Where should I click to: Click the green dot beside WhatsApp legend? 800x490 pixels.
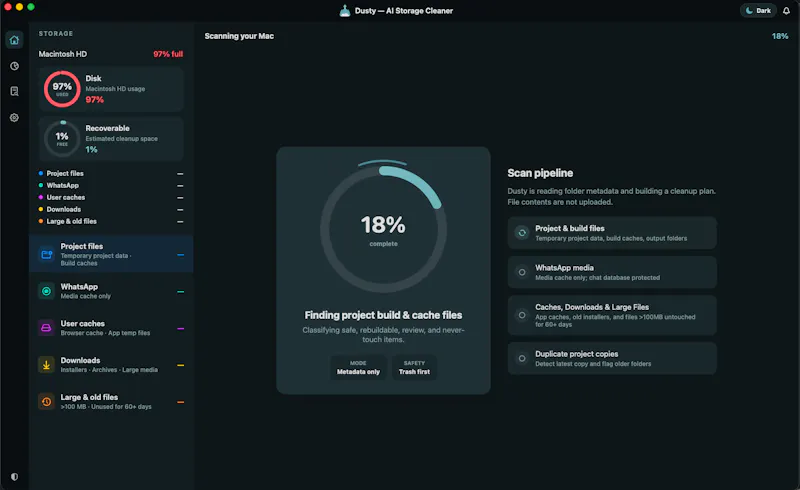41,185
